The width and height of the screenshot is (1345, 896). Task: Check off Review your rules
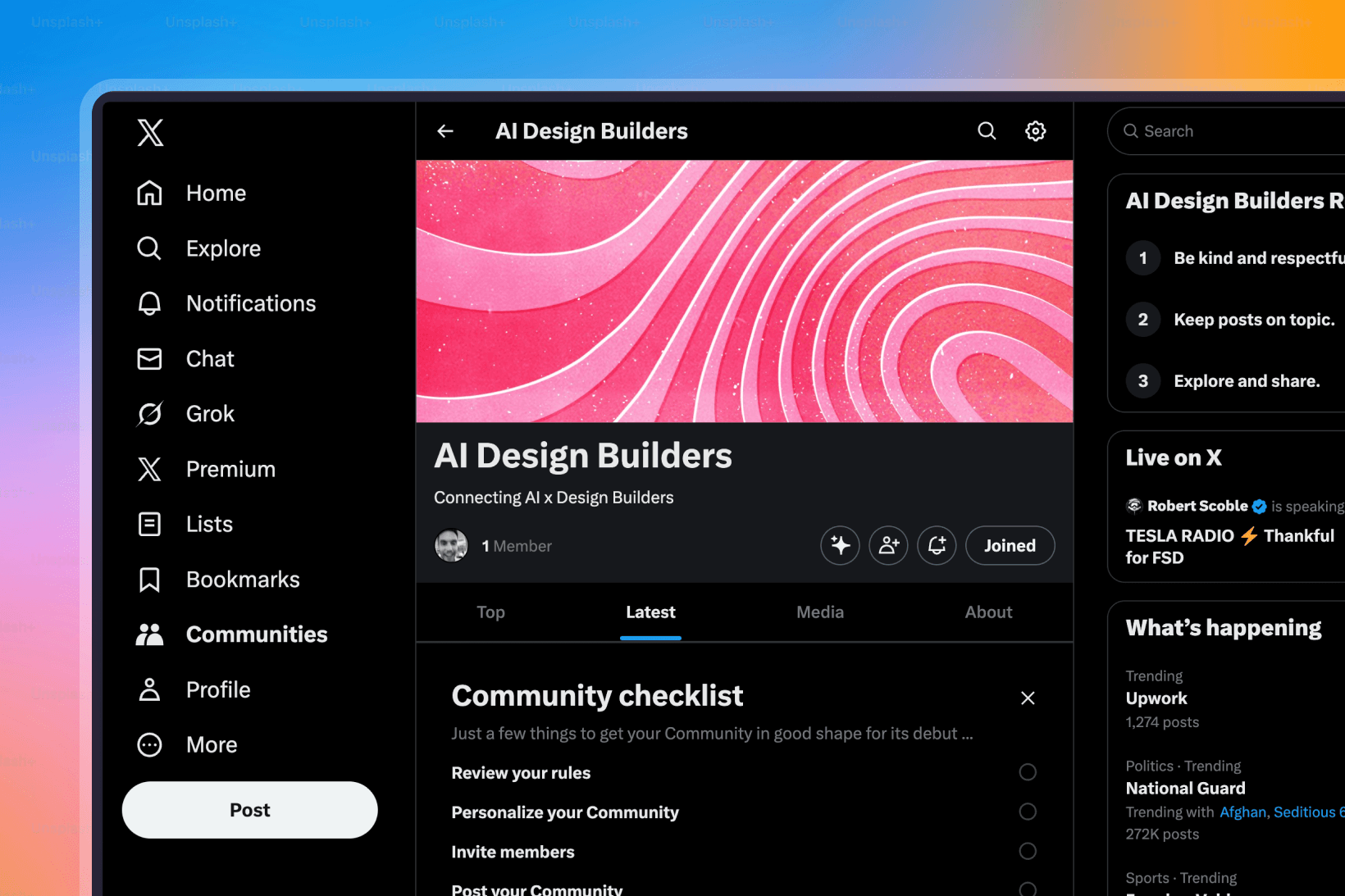[1028, 771]
